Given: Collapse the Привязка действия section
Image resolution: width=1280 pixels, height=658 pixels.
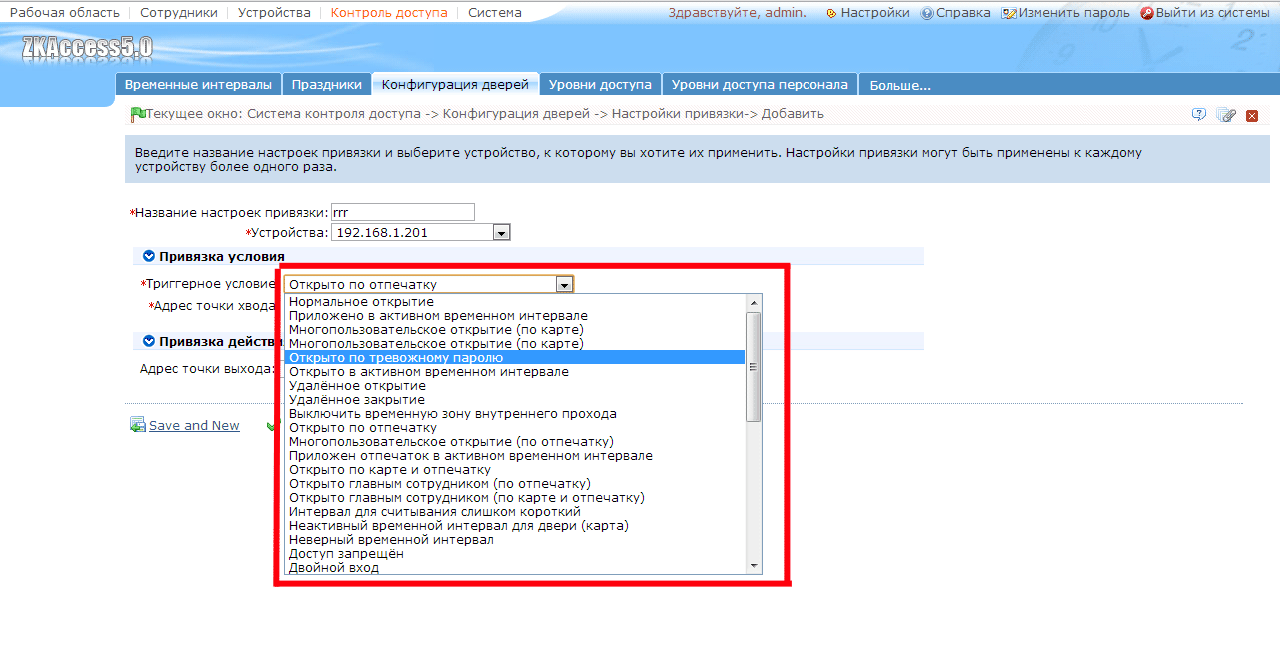Looking at the screenshot, I should [149, 341].
